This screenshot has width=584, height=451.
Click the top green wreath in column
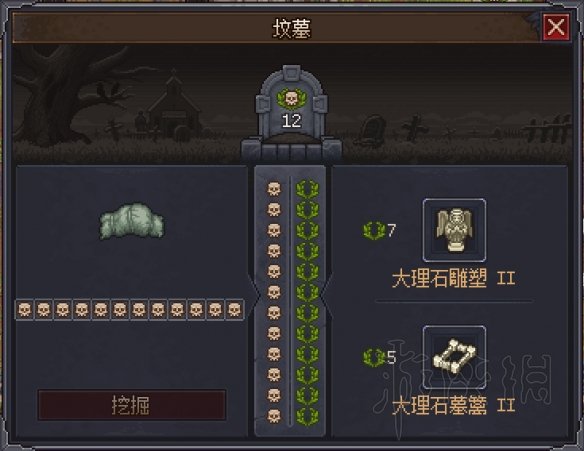308,189
